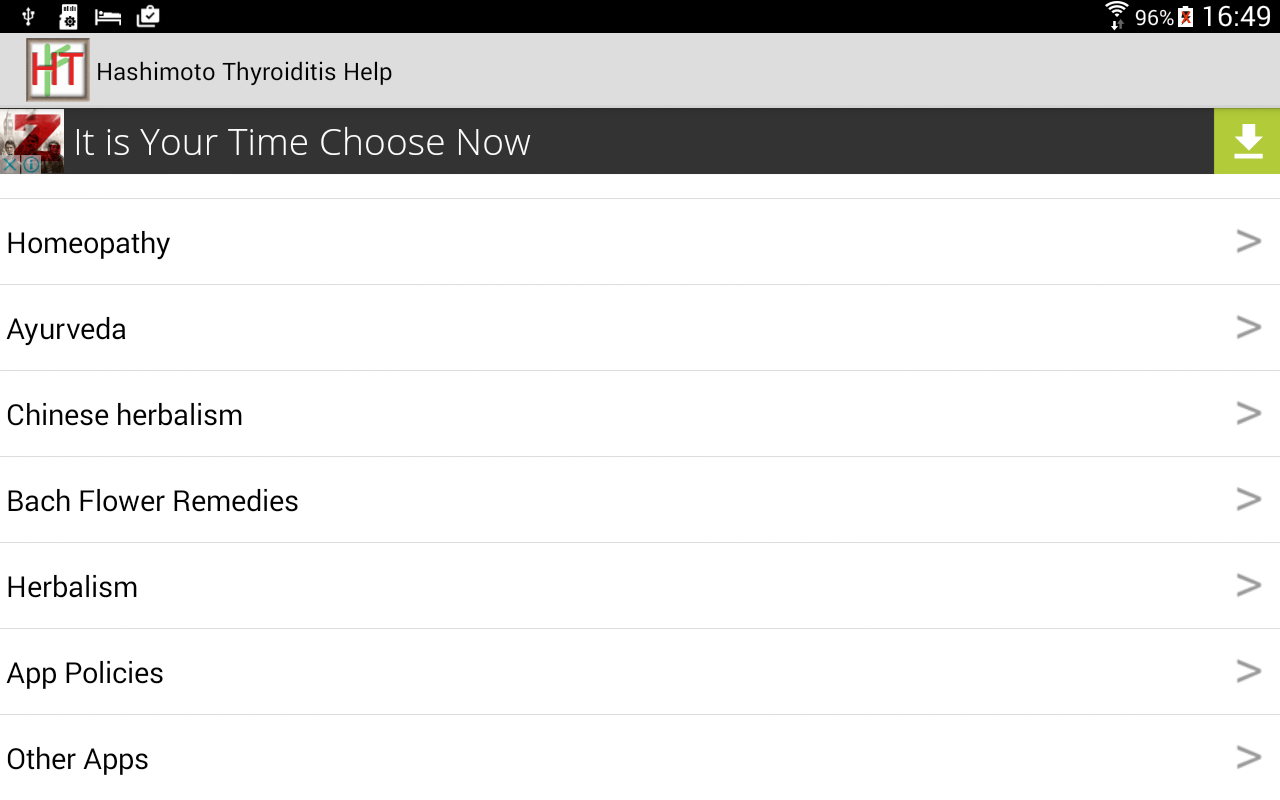Viewport: 1280px width, 800px height.
Task: View the Other Apps entry
Action: click(77, 759)
